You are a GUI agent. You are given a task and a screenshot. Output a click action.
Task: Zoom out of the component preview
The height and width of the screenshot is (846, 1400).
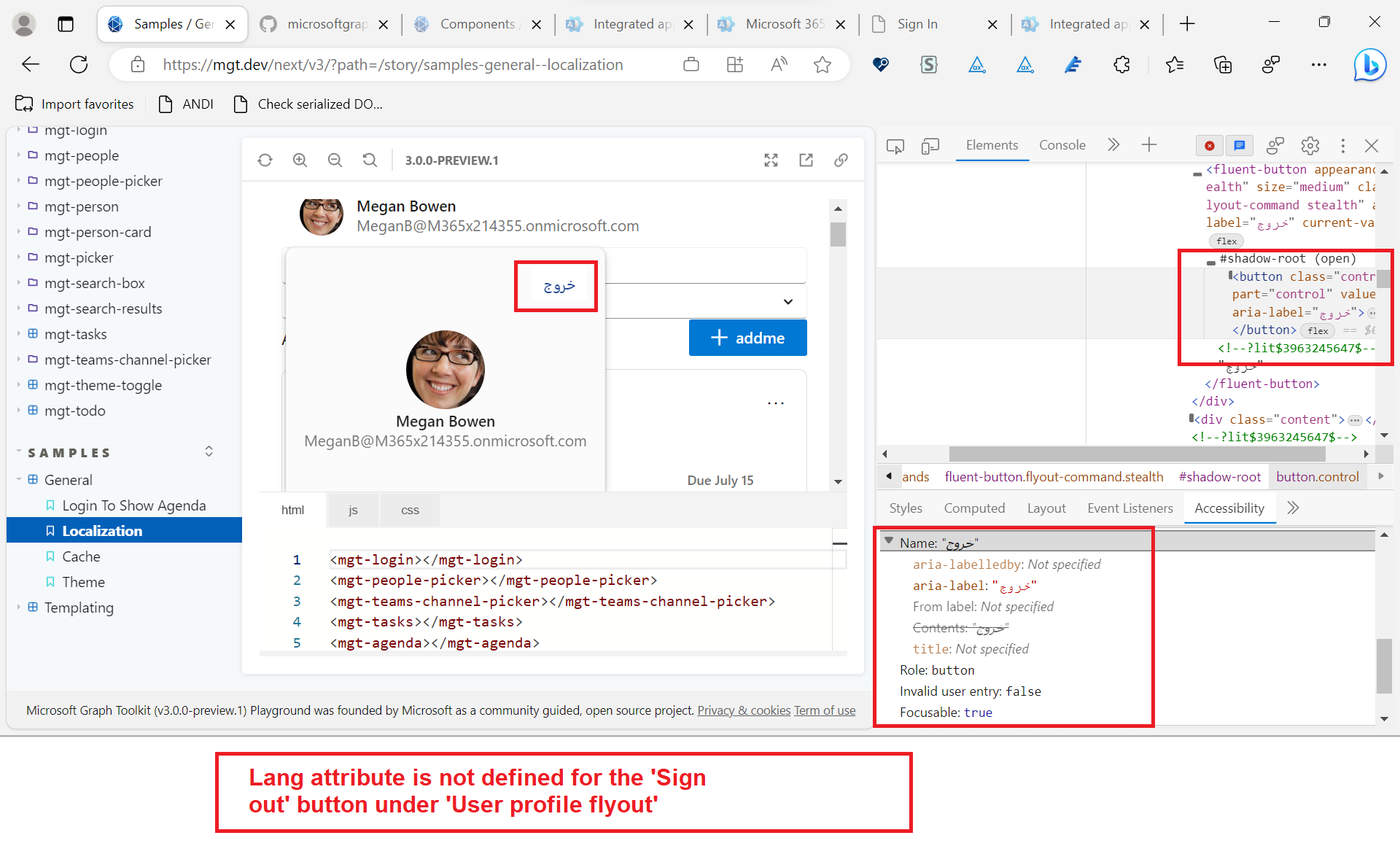(335, 160)
